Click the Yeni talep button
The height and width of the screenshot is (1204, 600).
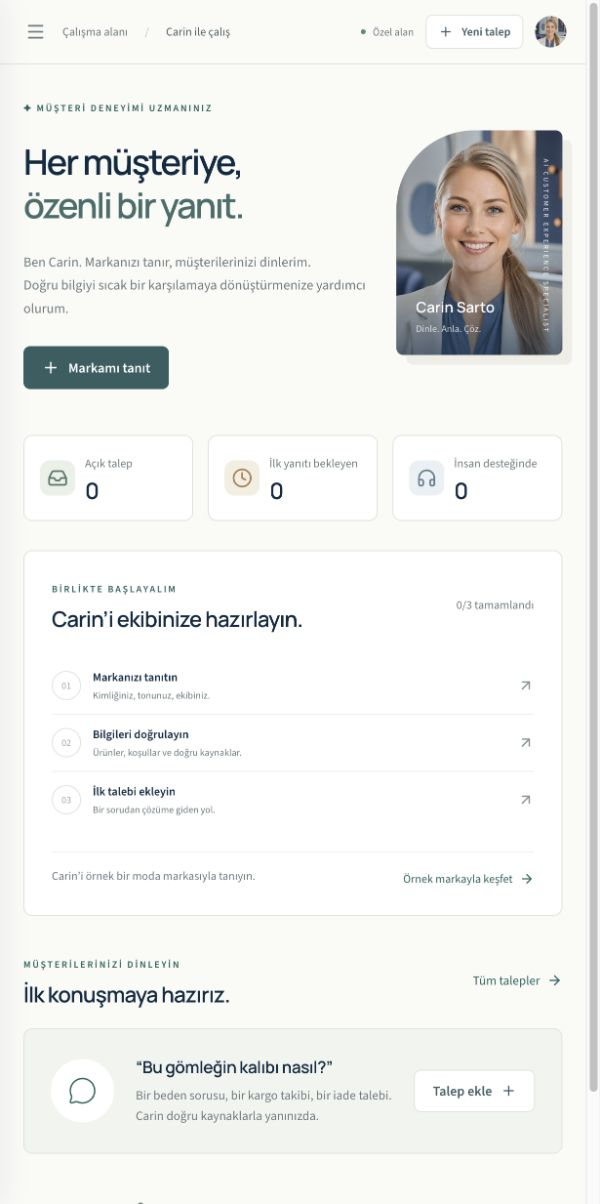click(474, 32)
